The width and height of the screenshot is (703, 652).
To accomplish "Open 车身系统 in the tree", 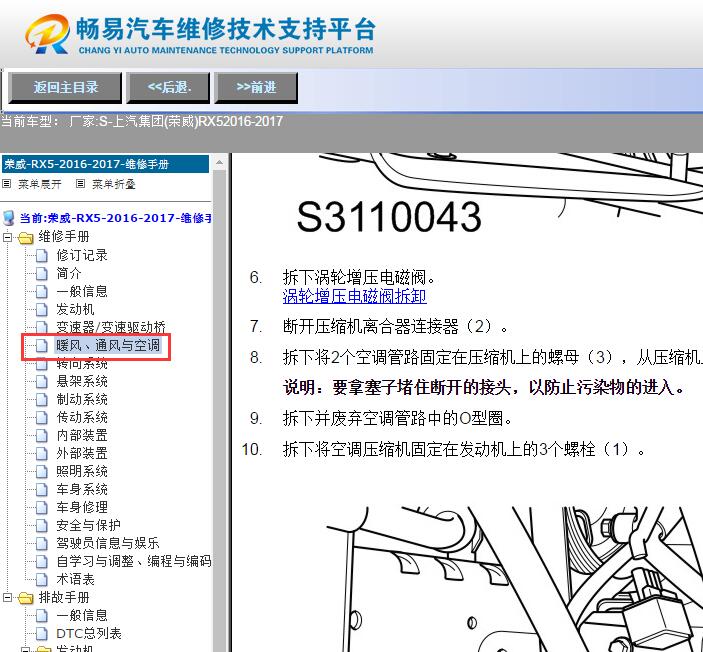I will coord(82,489).
